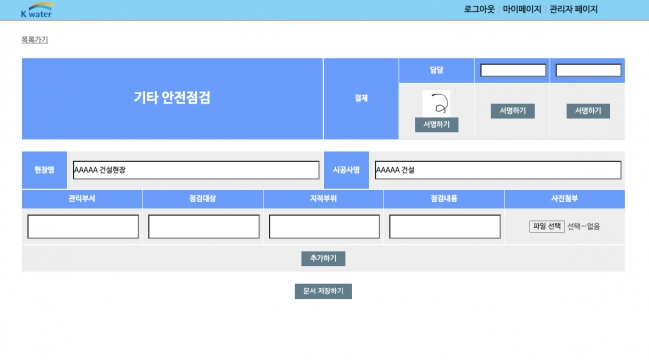The width and height of the screenshot is (649, 360).
Task: Click 서명하기 button in the middle approval column
Action: tap(512, 111)
